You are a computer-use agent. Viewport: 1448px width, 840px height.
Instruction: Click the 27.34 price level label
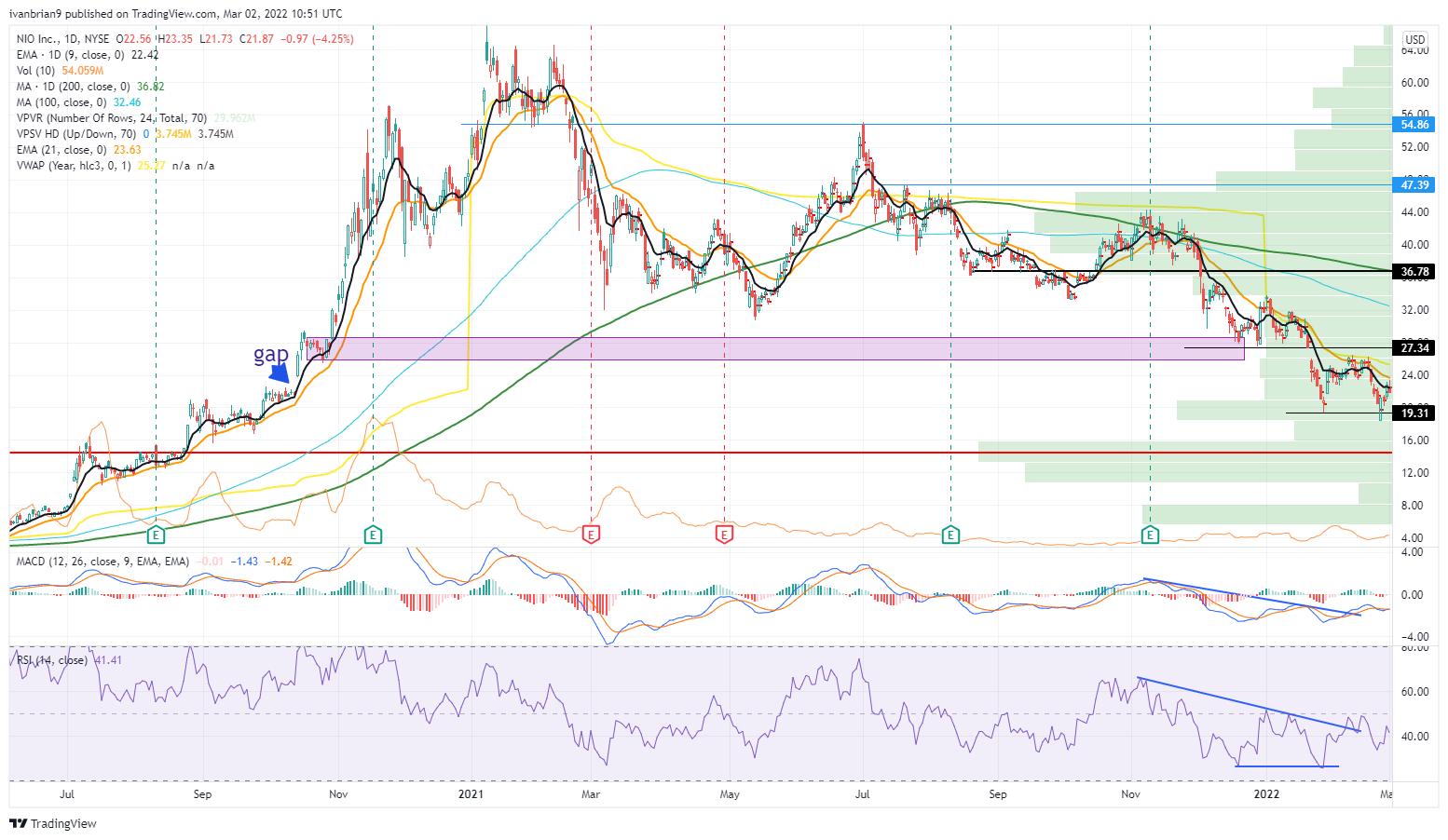pyautogui.click(x=1414, y=347)
